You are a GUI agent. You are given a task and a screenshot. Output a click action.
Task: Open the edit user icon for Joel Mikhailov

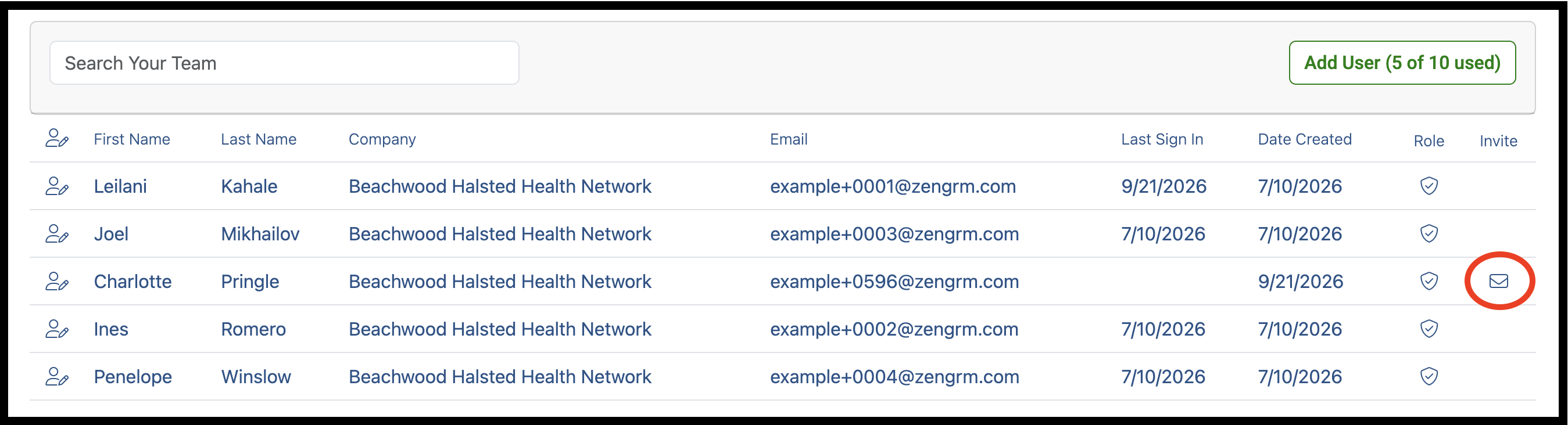[56, 233]
